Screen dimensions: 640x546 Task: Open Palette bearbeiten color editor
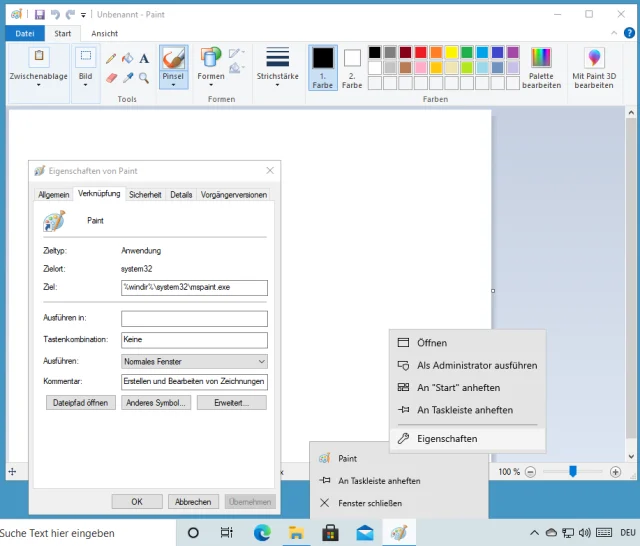point(541,66)
